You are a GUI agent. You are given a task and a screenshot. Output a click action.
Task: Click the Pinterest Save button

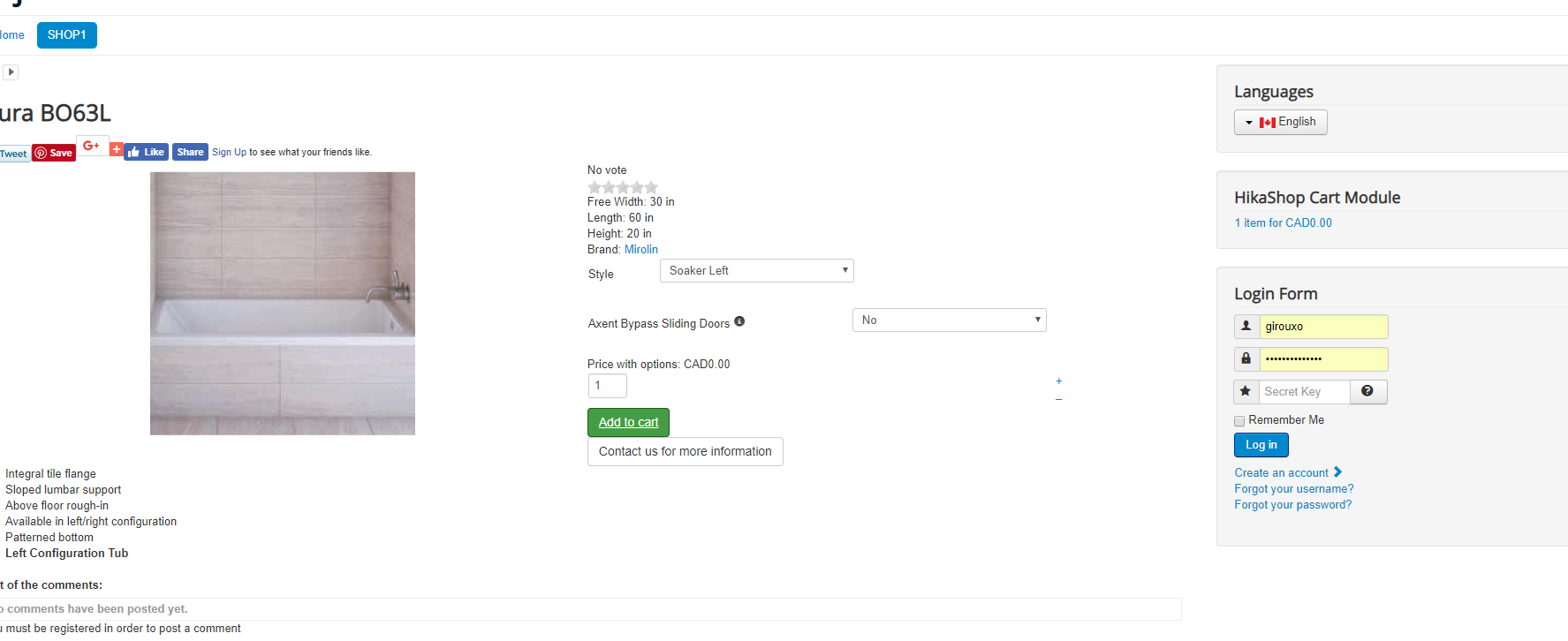click(54, 153)
